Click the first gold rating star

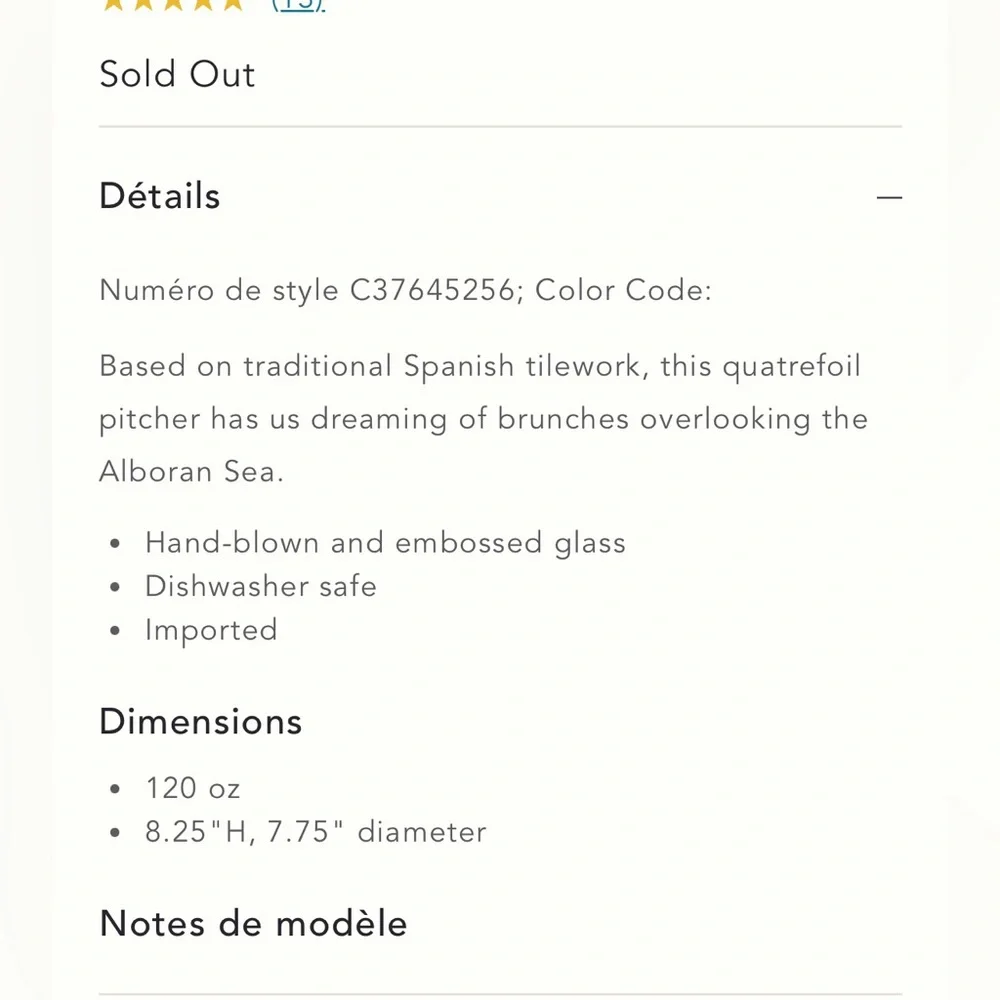pos(114,4)
